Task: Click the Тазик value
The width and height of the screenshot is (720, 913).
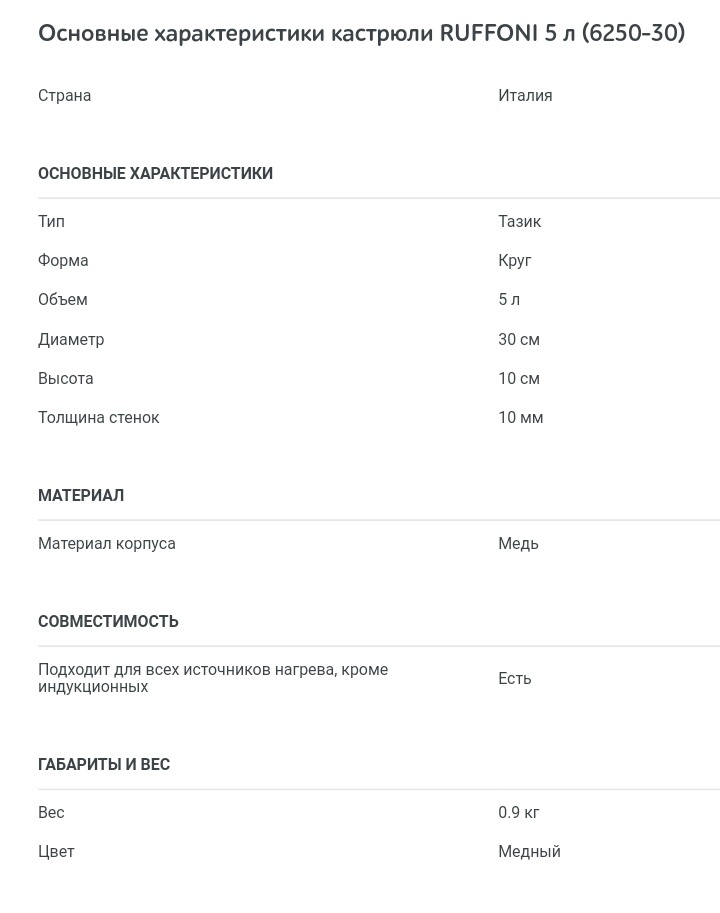Action: tap(519, 222)
